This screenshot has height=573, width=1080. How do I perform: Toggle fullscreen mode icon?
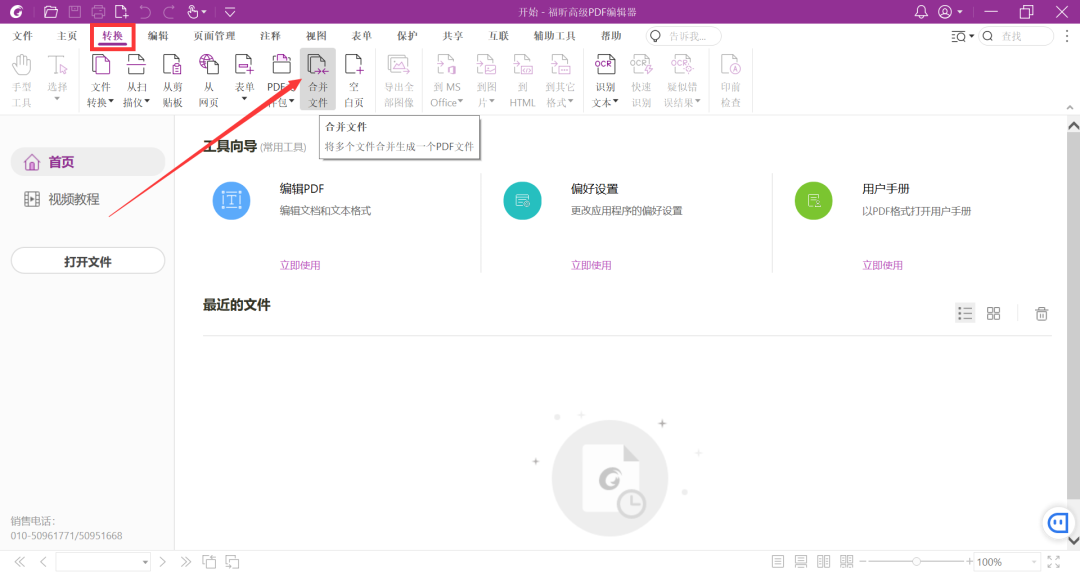pos(1054,562)
